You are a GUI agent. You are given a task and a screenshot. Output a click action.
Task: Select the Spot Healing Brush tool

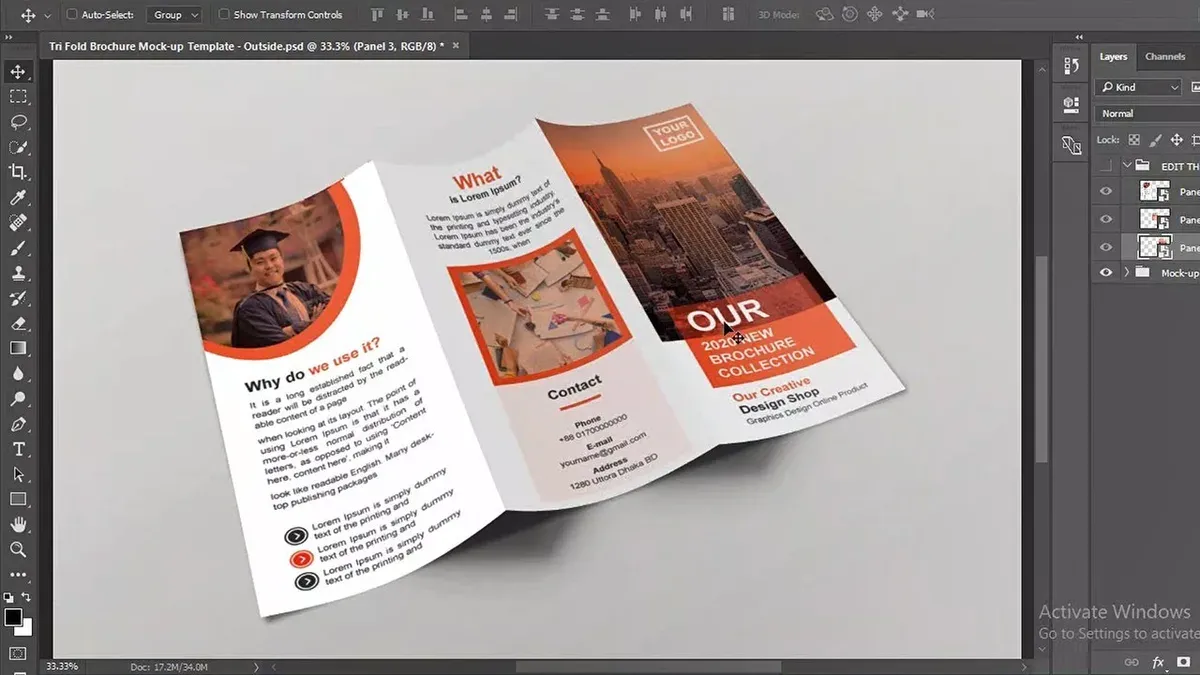click(x=18, y=223)
